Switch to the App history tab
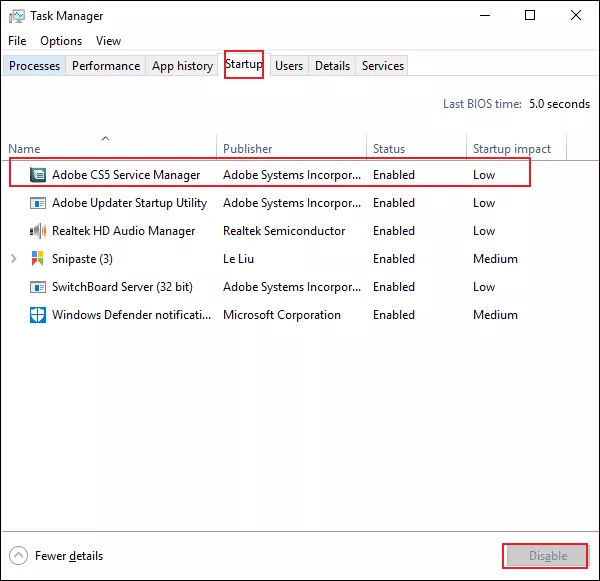The width and height of the screenshot is (600, 581). point(182,66)
